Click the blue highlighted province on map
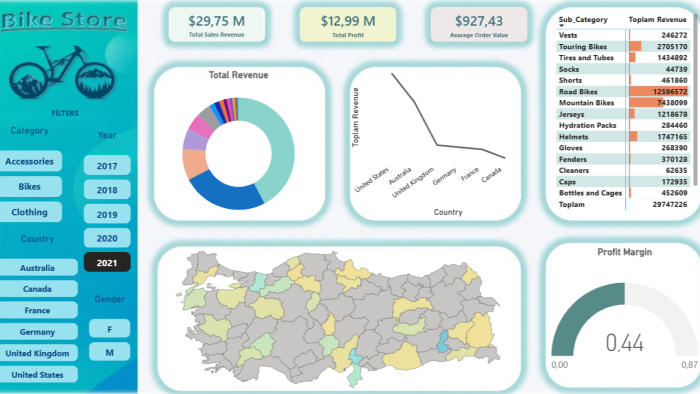Image resolution: width=700 pixels, height=394 pixels. (443, 341)
